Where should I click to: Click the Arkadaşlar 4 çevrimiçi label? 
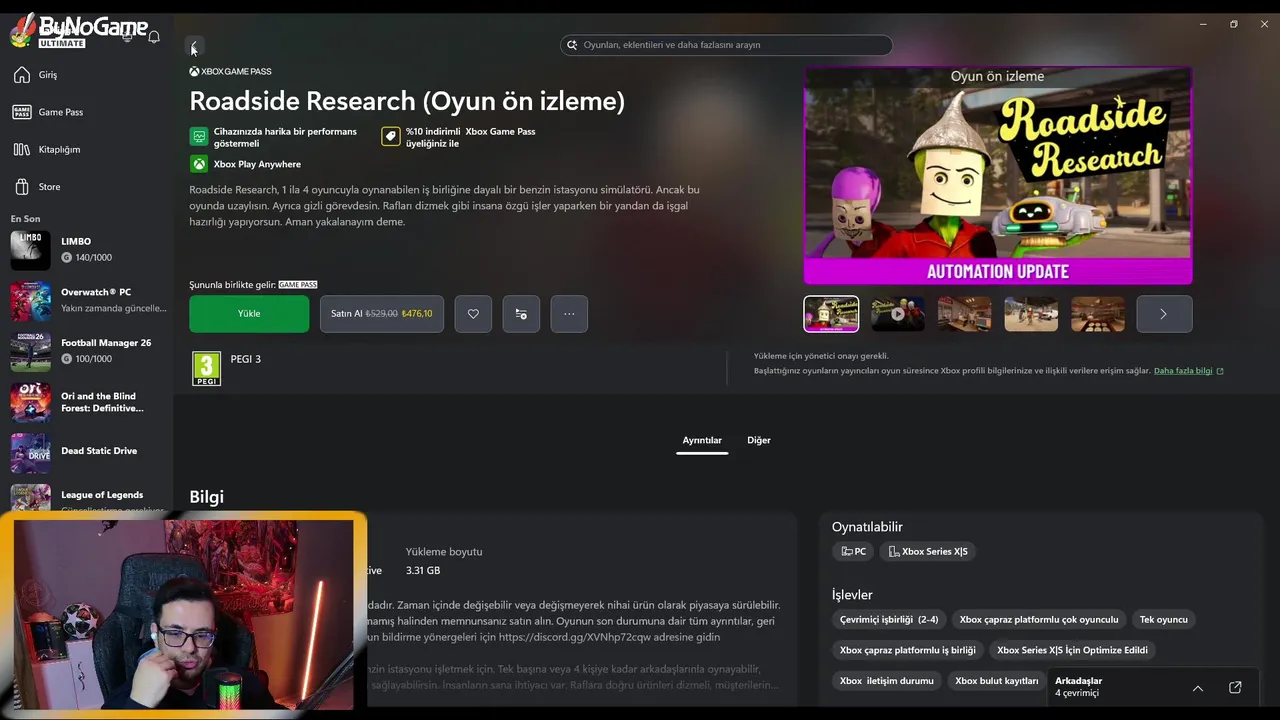[1079, 687]
